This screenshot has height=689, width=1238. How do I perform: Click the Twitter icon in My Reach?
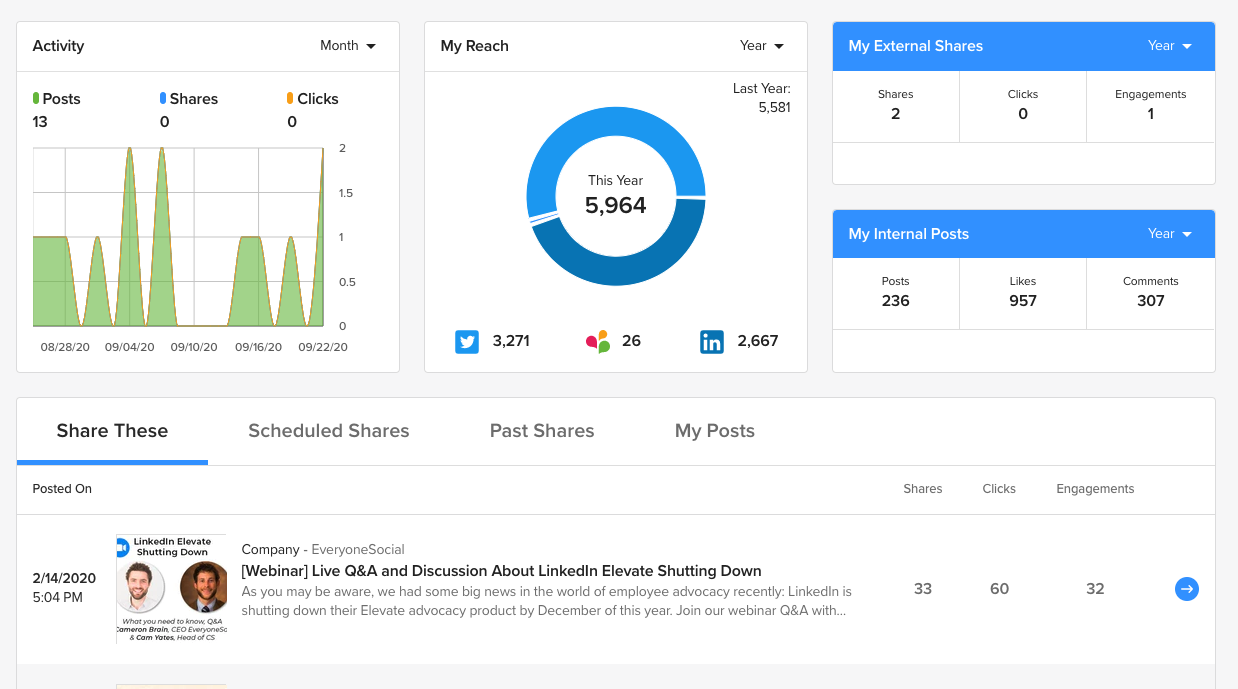(467, 342)
